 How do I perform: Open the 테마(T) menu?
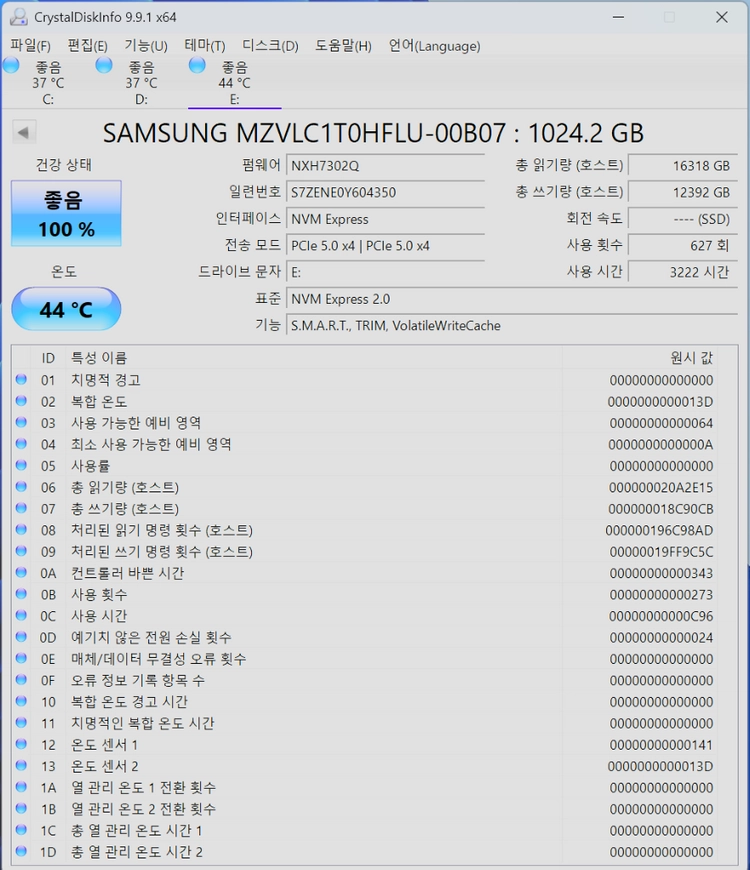tap(205, 45)
